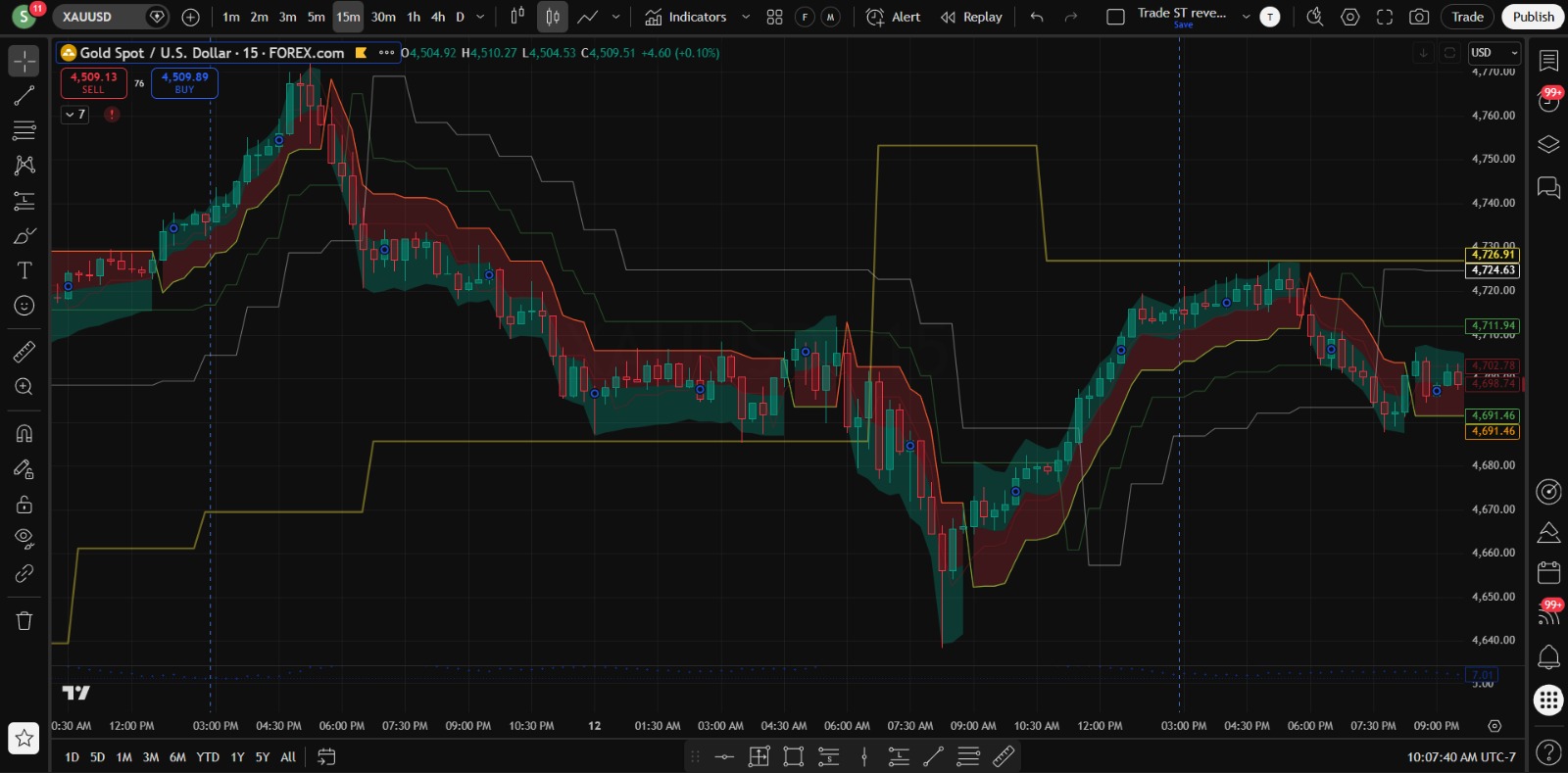
Task: Open indicator templates grid icon
Action: click(x=774, y=17)
